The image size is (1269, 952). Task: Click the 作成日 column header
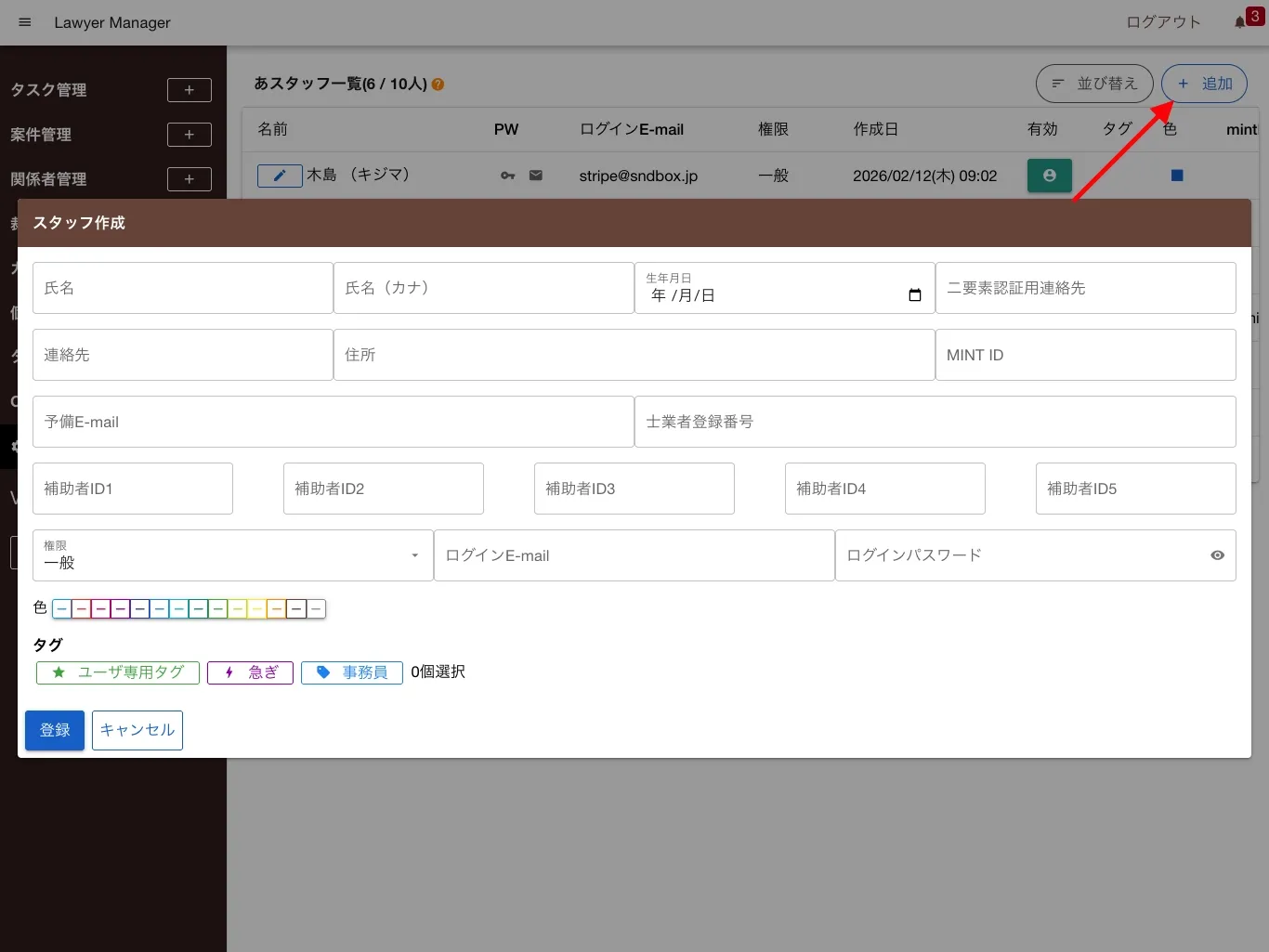coord(876,129)
